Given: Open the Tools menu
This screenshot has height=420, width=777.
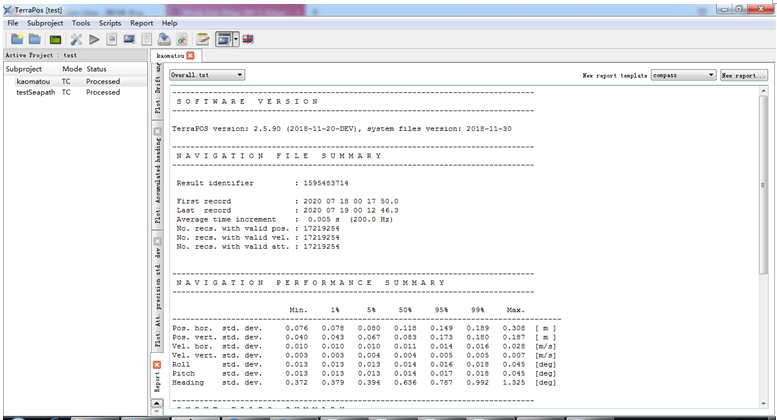Looking at the screenshot, I should point(80,22).
